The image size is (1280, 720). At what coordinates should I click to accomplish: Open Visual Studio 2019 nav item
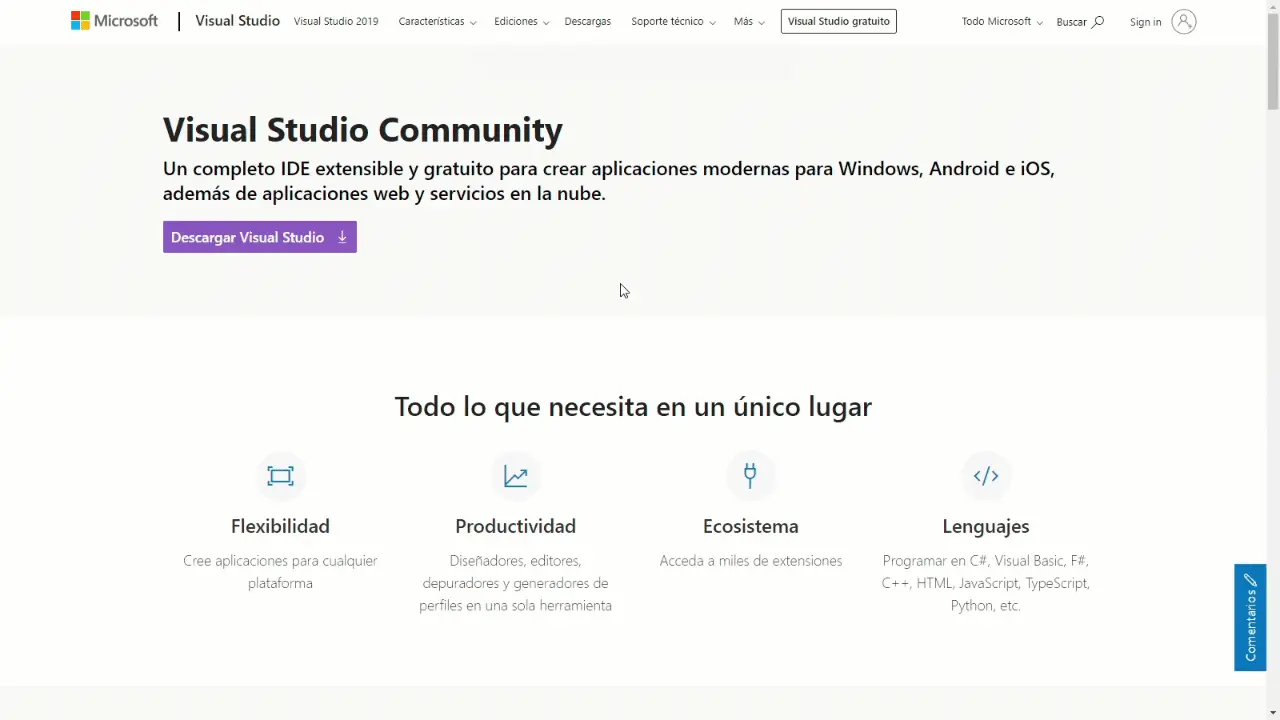coord(336,22)
